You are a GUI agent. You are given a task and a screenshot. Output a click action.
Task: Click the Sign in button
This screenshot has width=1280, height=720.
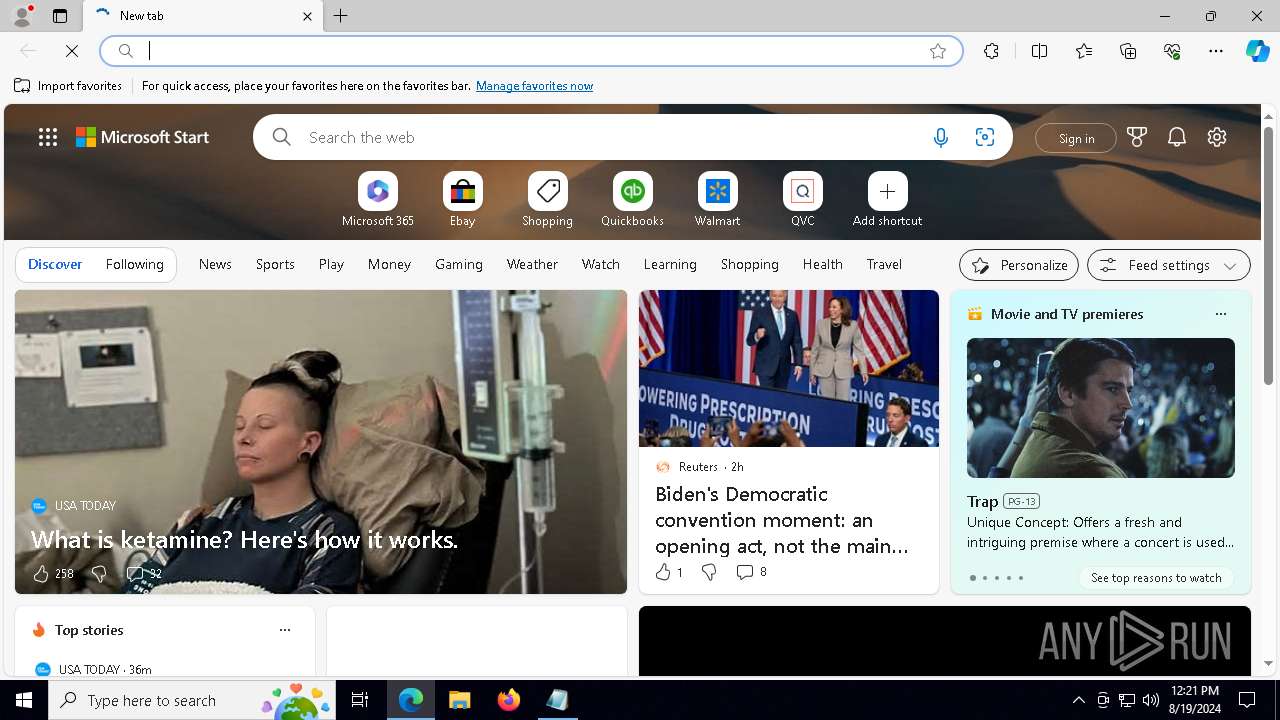1076,138
